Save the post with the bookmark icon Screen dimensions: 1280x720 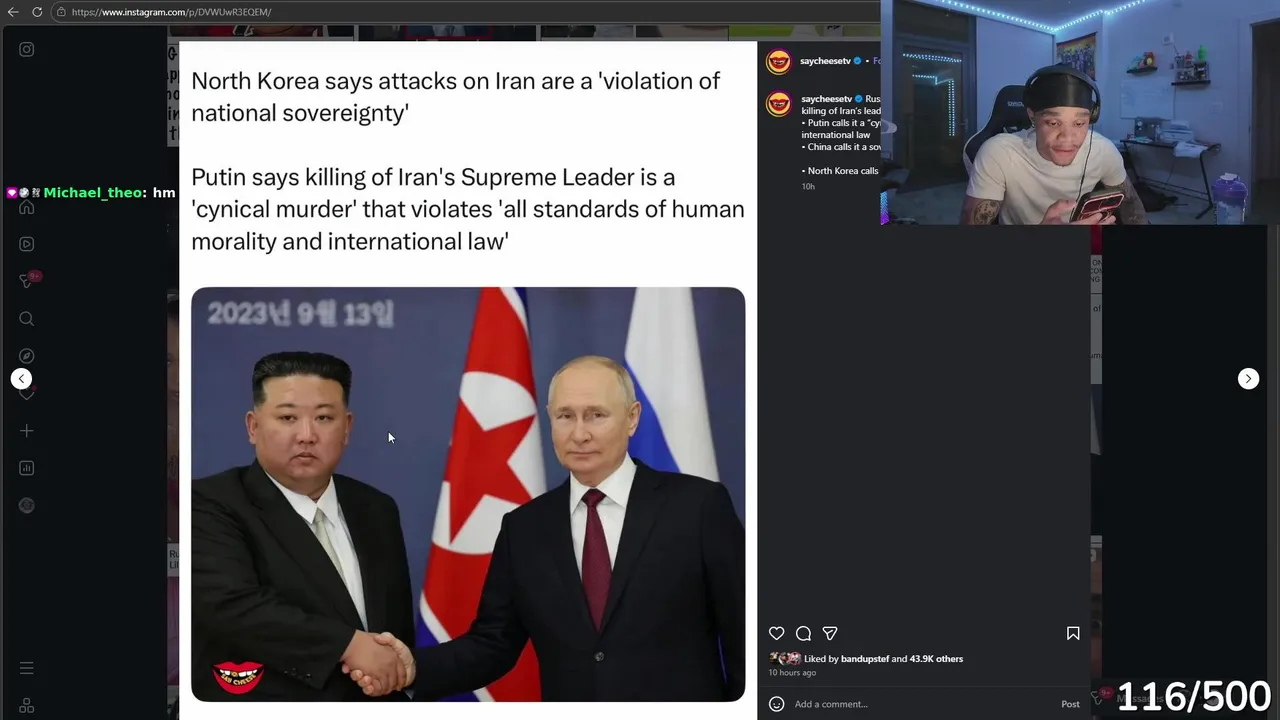click(1073, 633)
